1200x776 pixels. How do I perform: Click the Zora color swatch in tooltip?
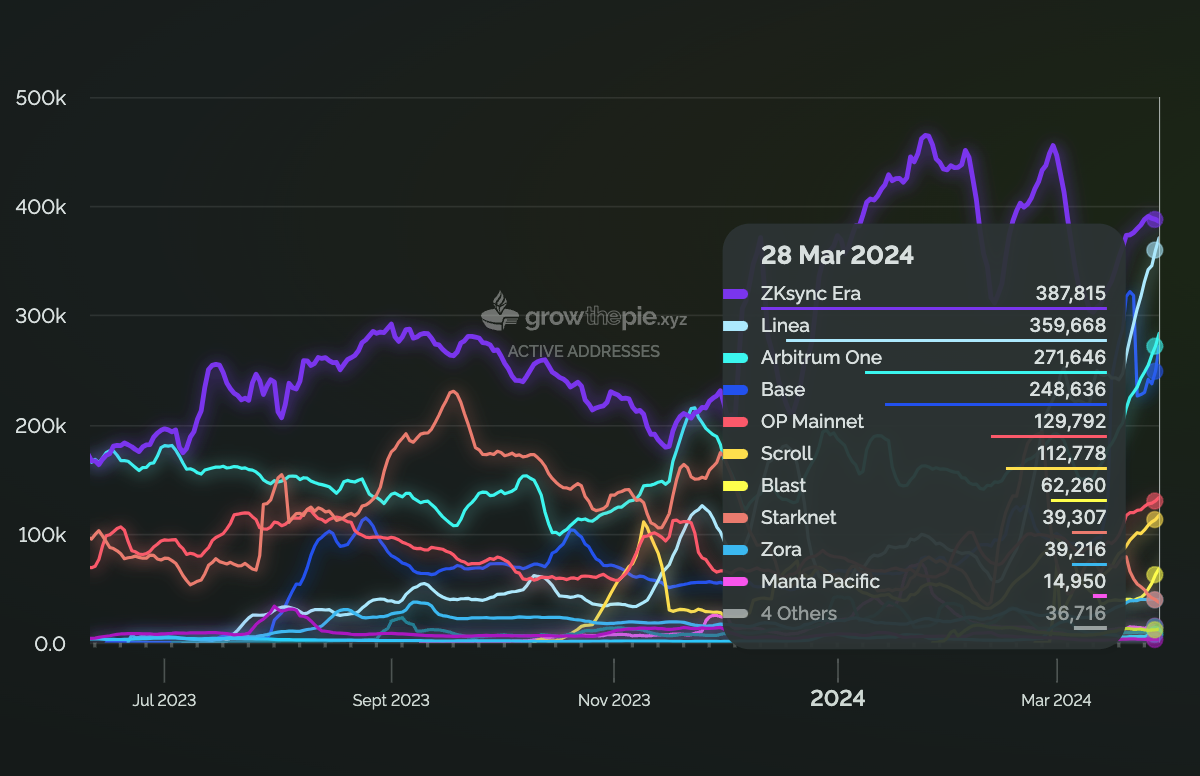click(x=735, y=550)
